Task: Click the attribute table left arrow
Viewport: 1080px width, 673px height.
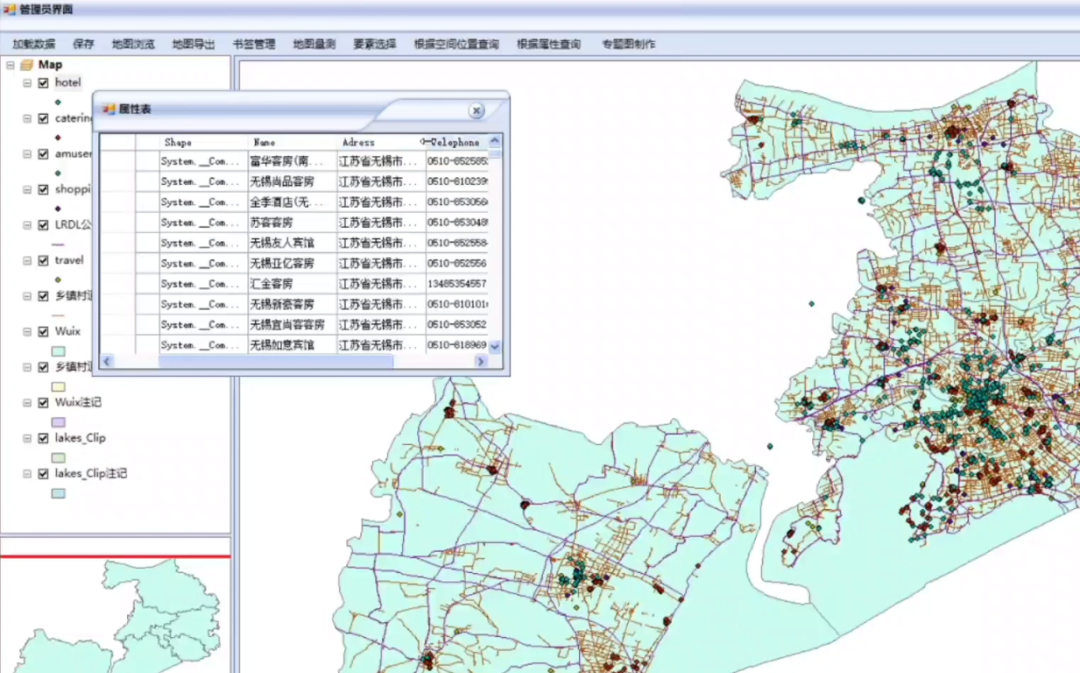Action: pos(107,361)
